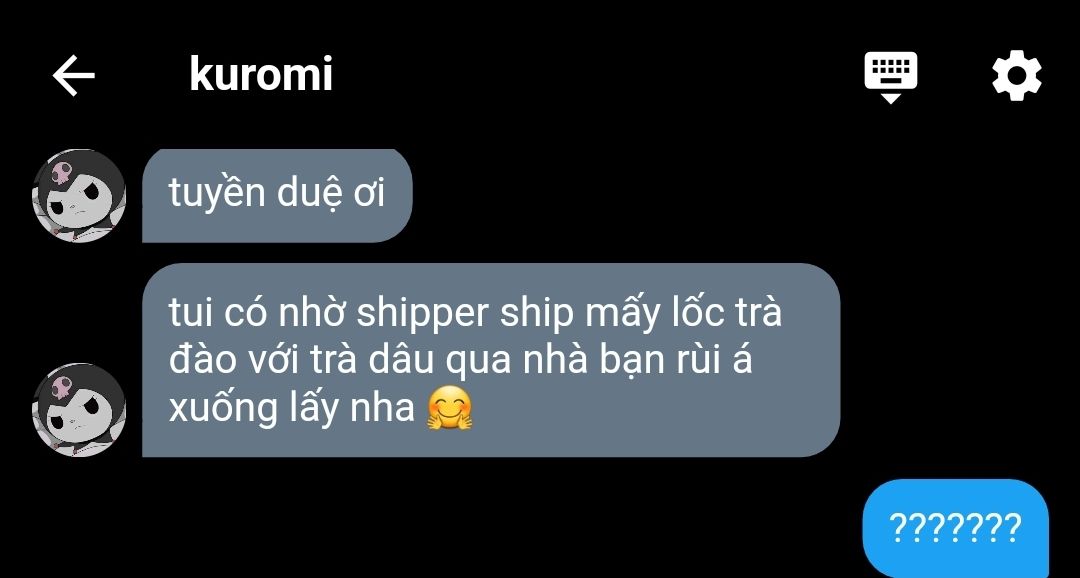Hide the keyboard using the keyboard icon
This screenshot has width=1080, height=578.
pos(891,76)
